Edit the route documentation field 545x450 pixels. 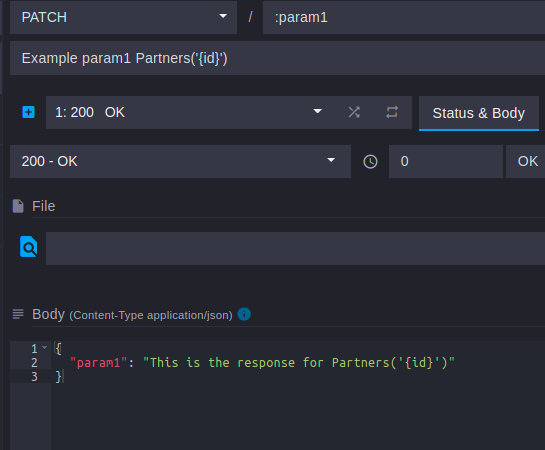tap(277, 58)
